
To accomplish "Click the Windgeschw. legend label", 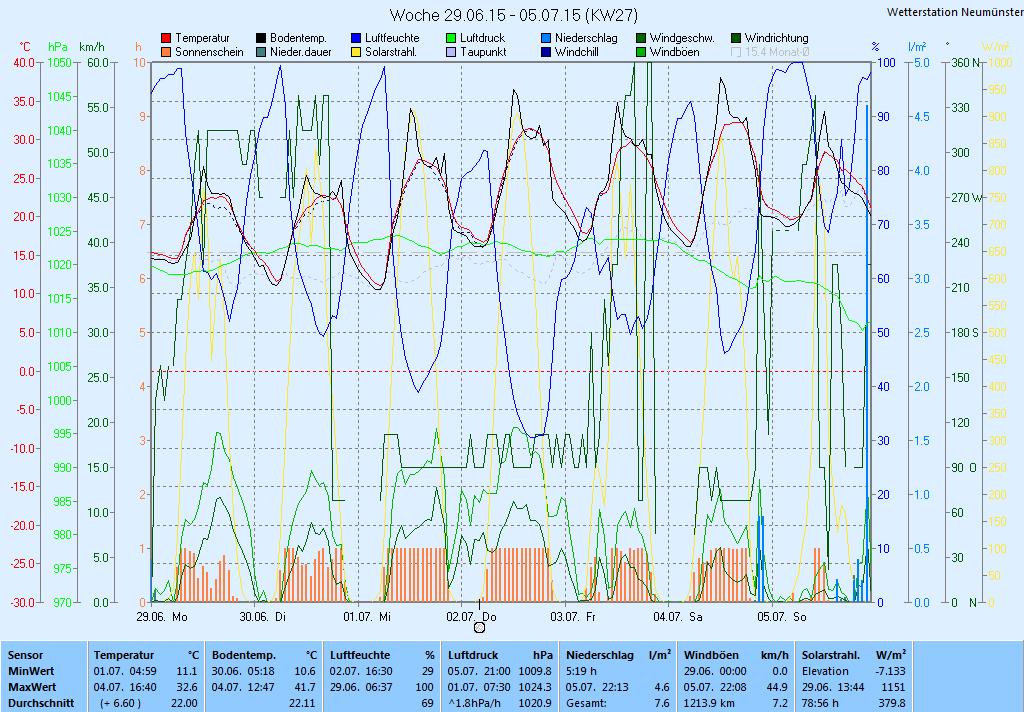I will click(681, 38).
